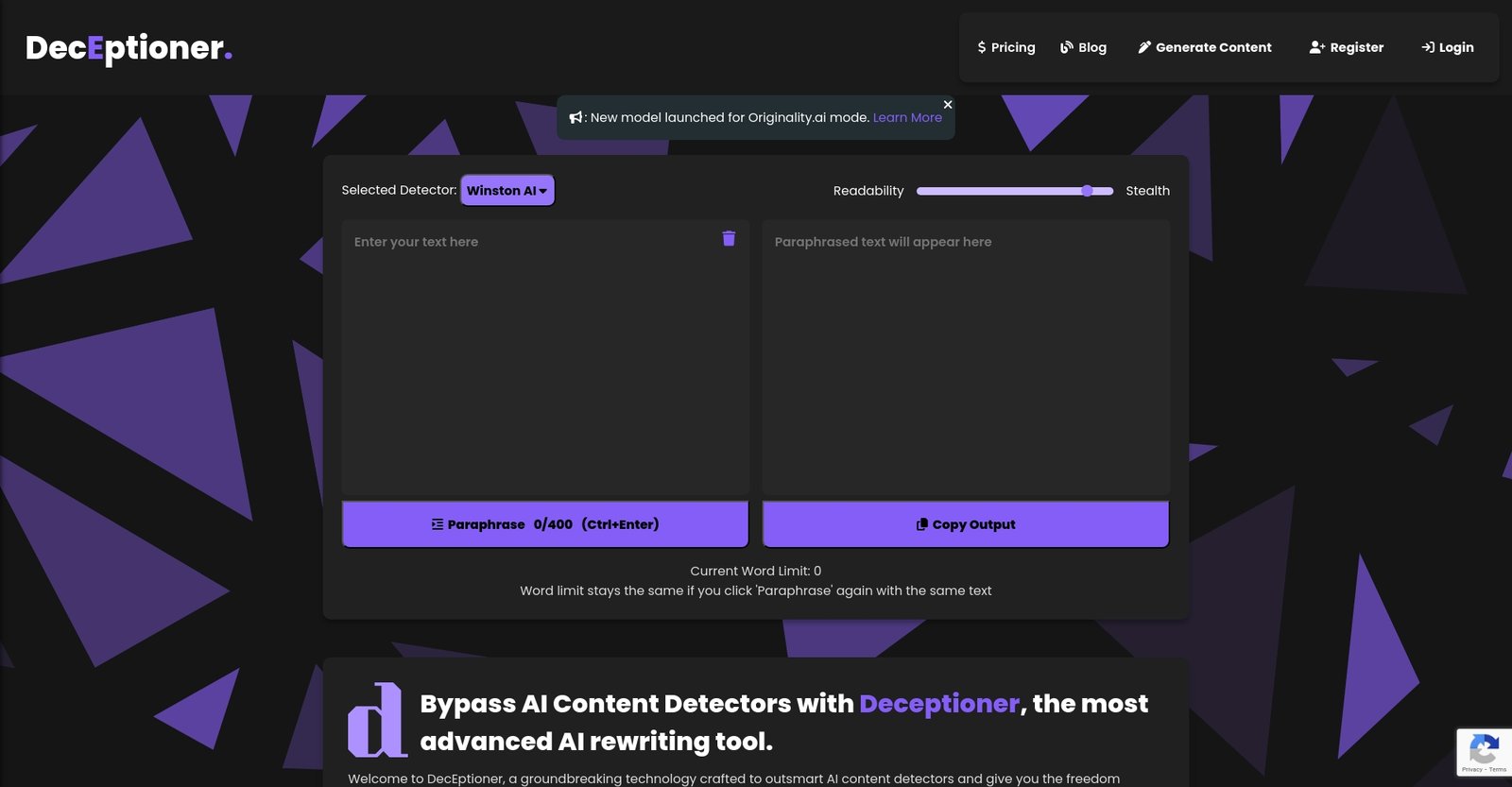Go to Generate Content
Image resolution: width=1512 pixels, height=787 pixels.
1205,47
